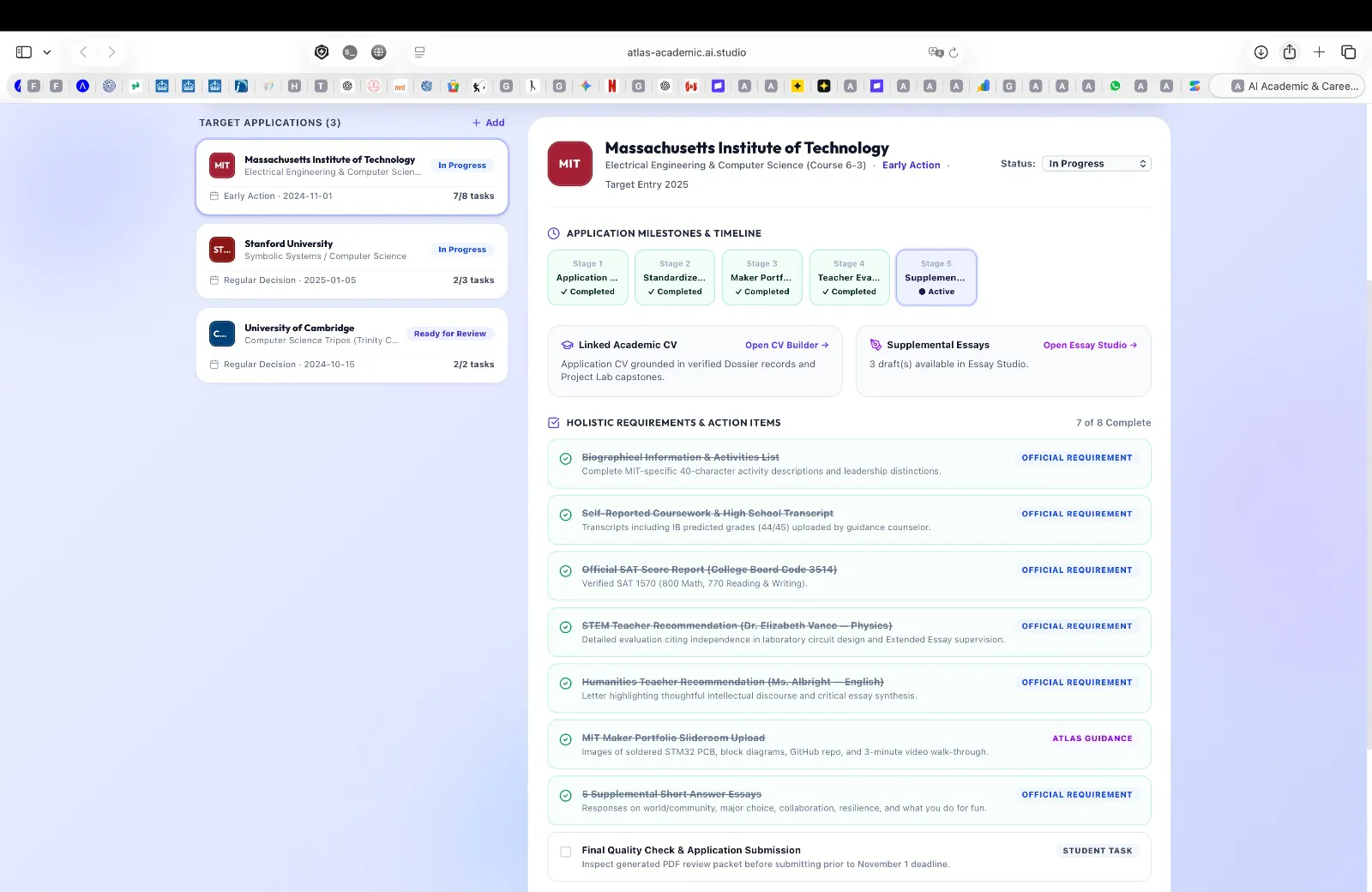Add a new target application

click(488, 123)
